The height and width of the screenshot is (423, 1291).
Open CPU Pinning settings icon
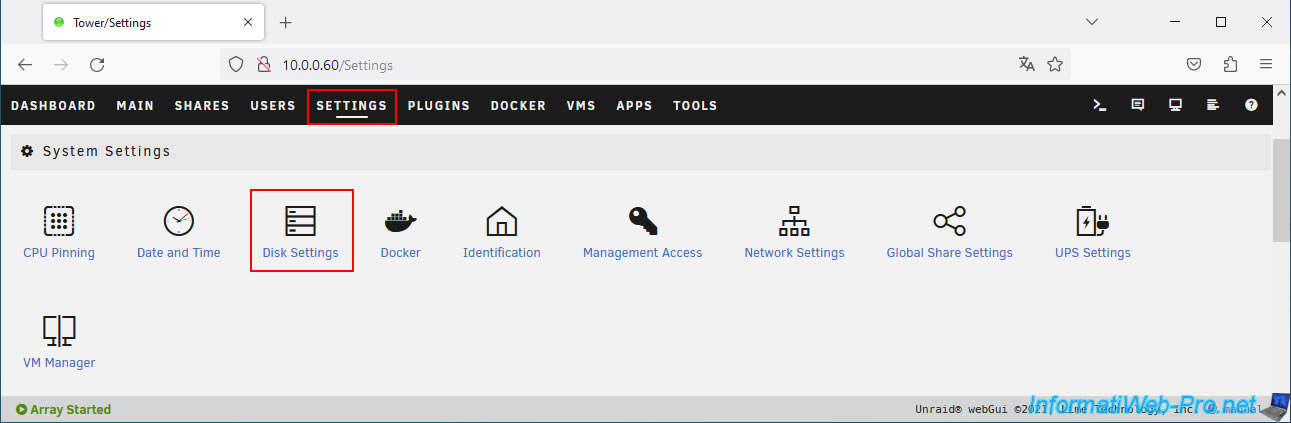(x=59, y=221)
